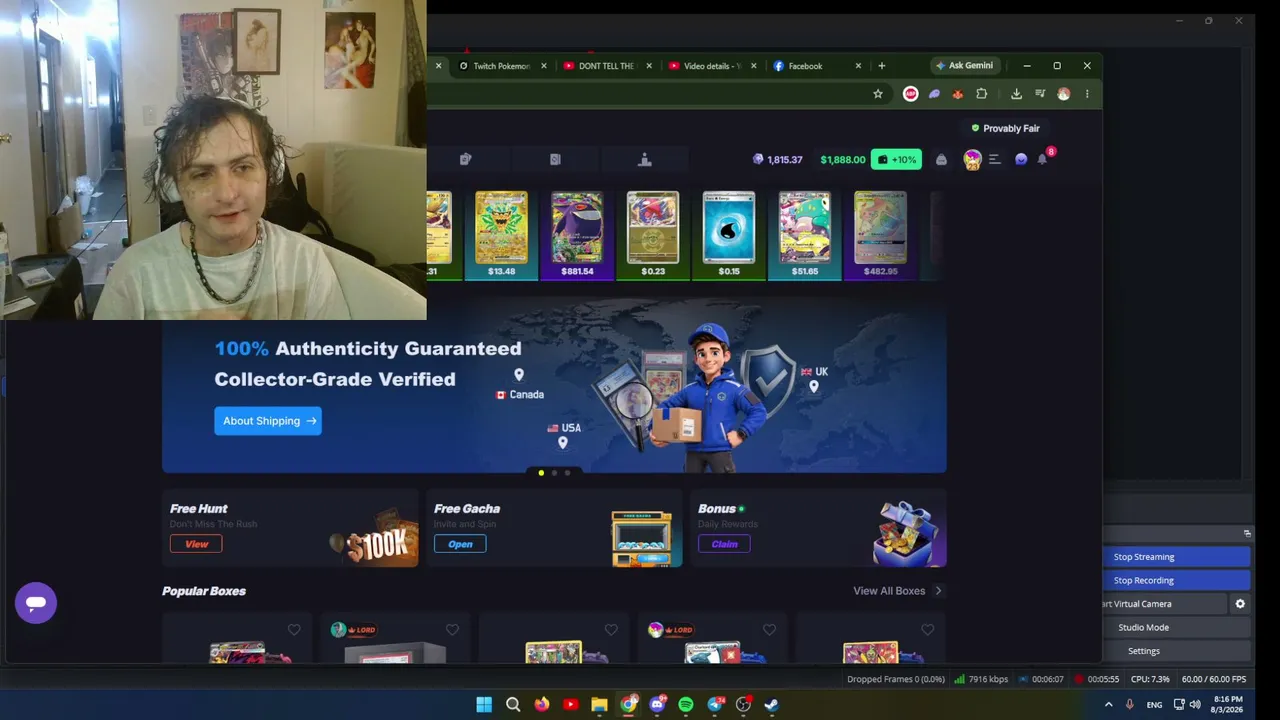Open the user avatar profile
1280x720 pixels.
coord(972,160)
